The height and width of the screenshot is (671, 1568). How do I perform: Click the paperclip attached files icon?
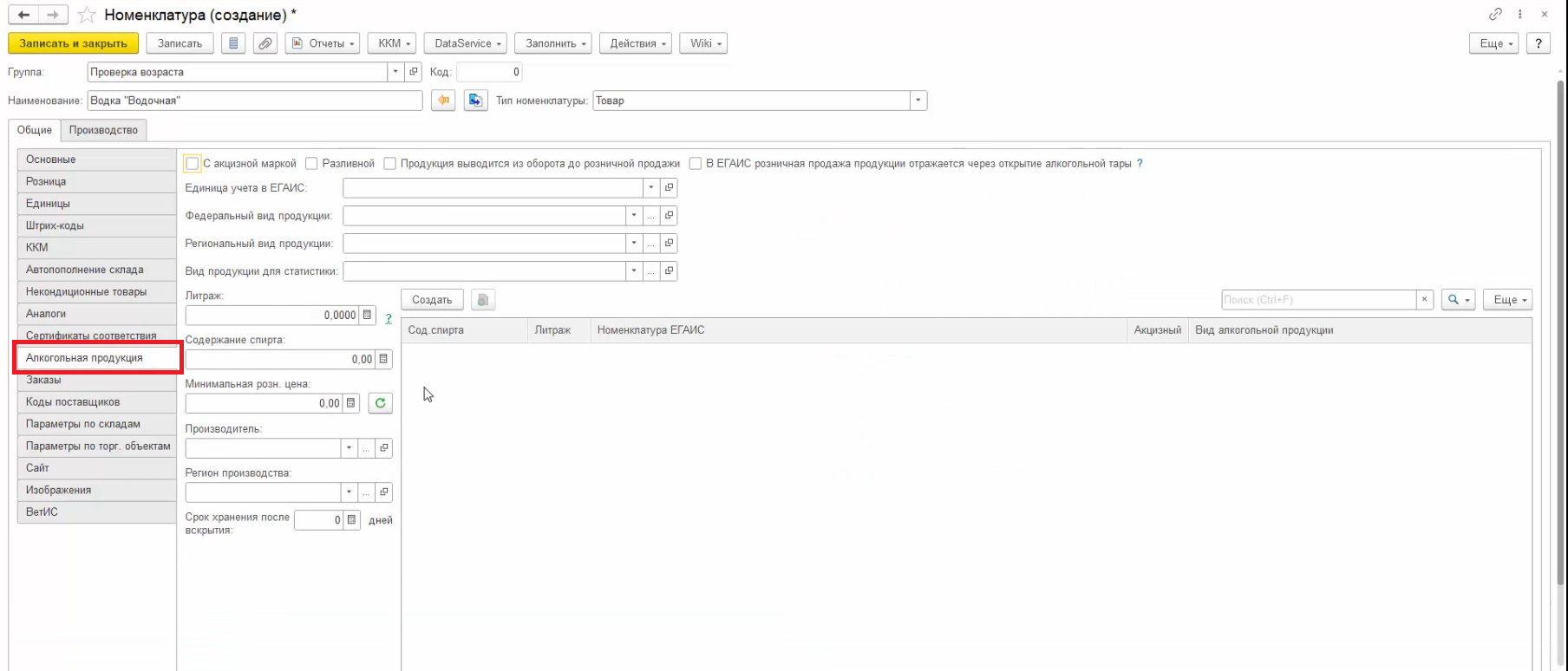(265, 43)
